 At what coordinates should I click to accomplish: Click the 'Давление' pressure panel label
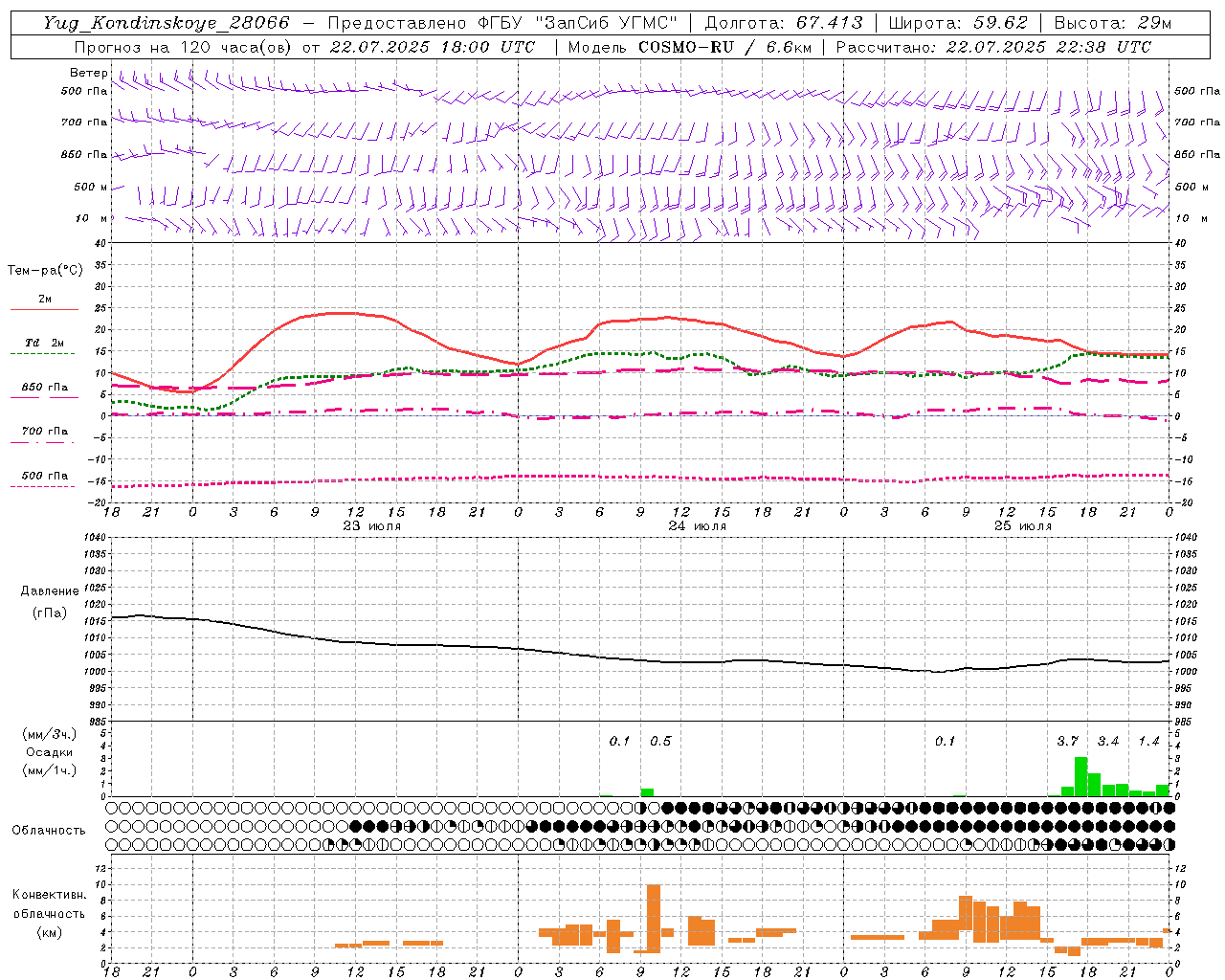(x=50, y=591)
